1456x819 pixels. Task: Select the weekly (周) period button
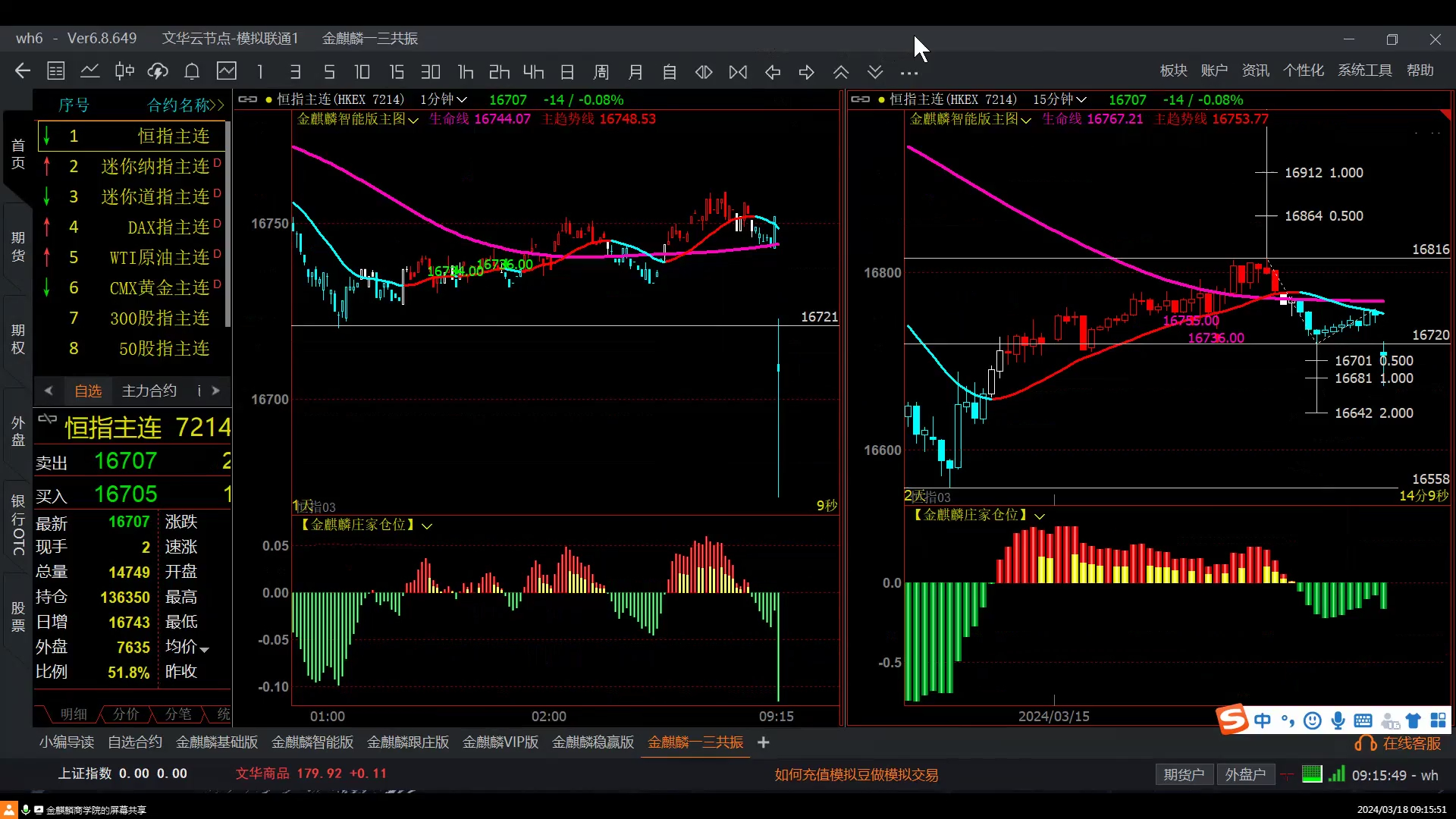[601, 71]
